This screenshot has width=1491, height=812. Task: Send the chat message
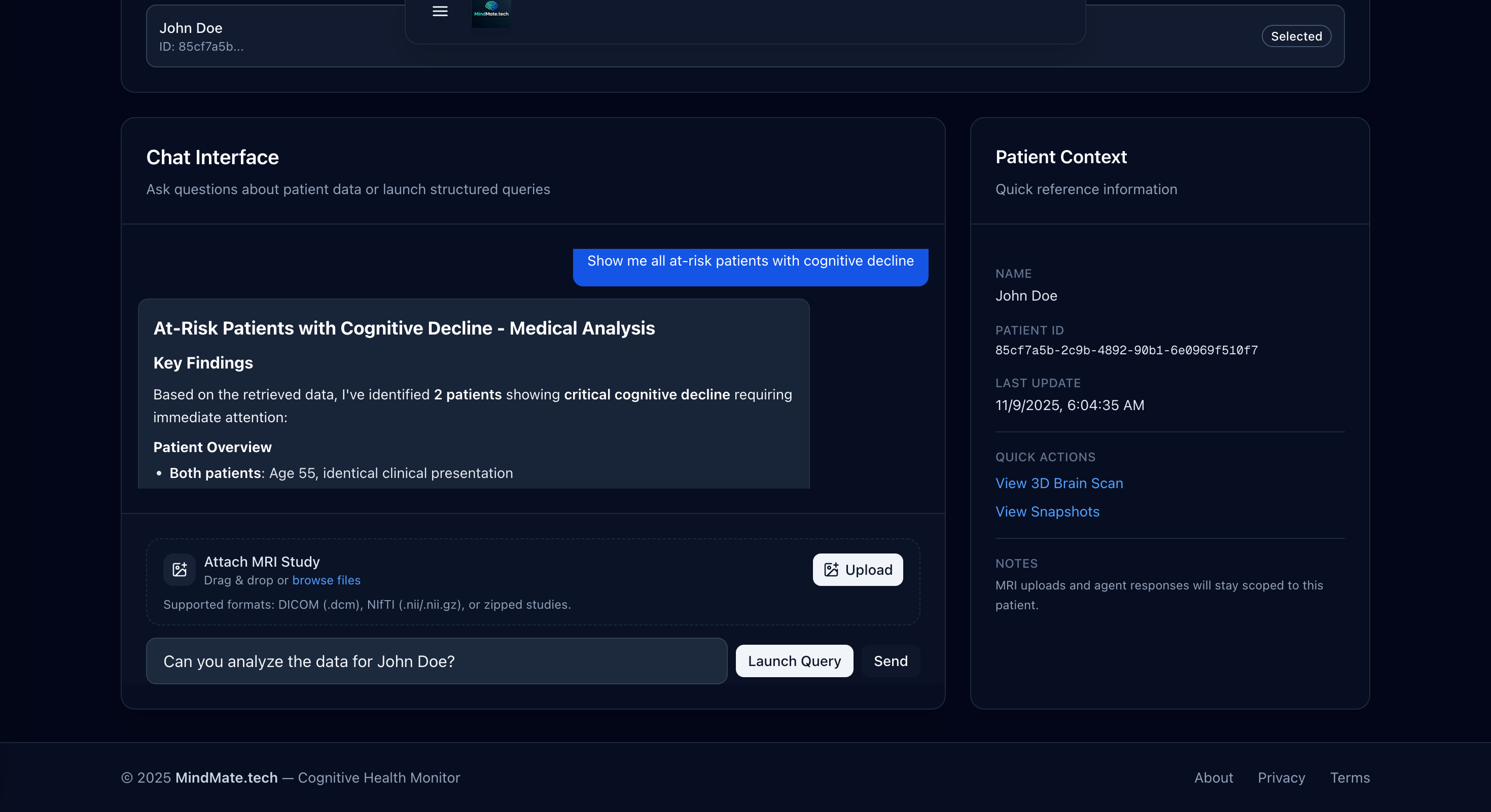coord(890,661)
